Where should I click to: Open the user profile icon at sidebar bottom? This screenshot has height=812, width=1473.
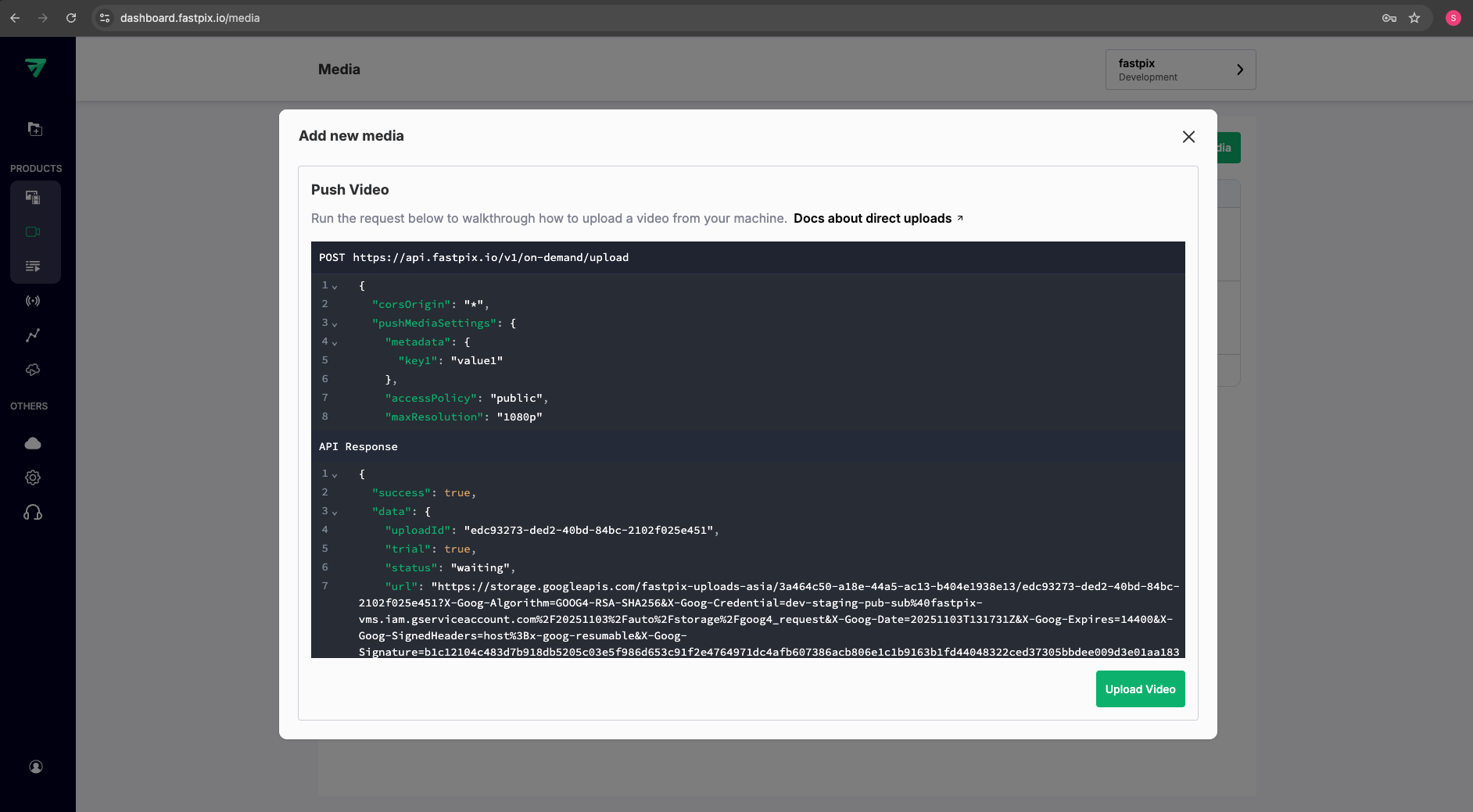(x=36, y=767)
